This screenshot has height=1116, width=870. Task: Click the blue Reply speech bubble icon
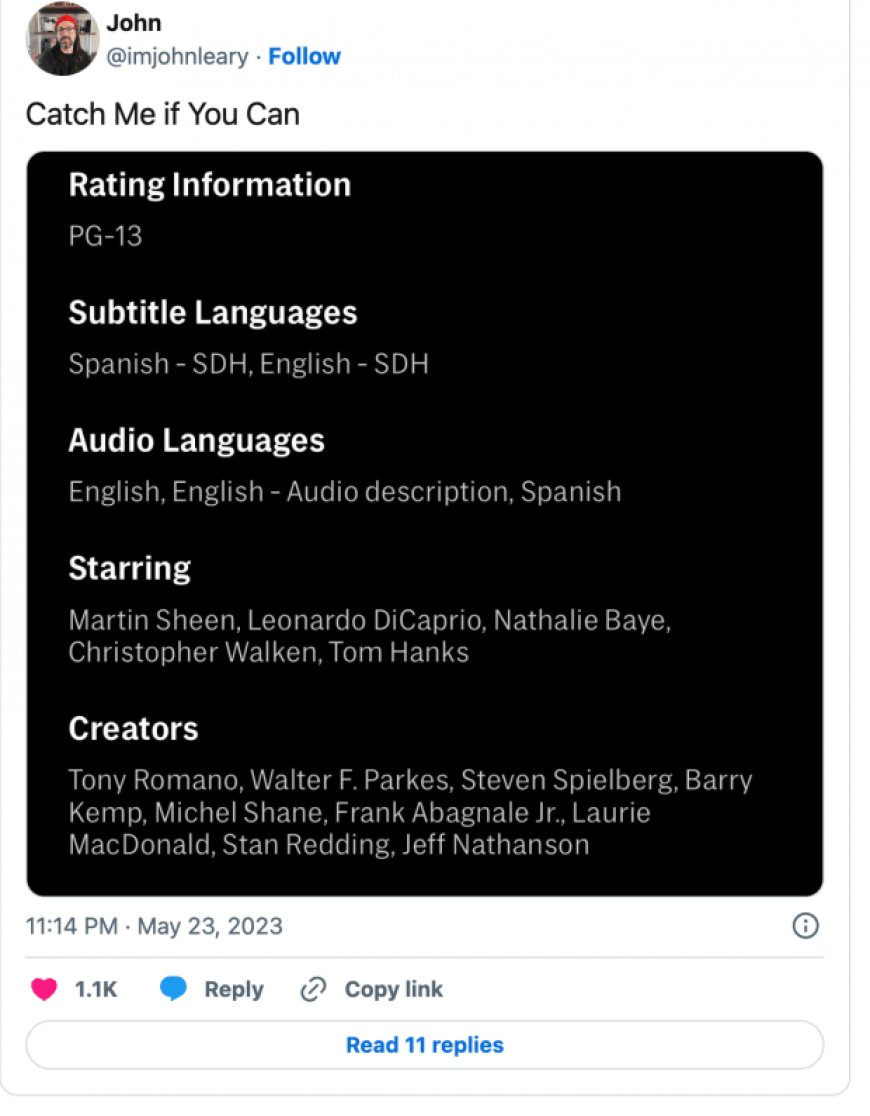tap(176, 989)
